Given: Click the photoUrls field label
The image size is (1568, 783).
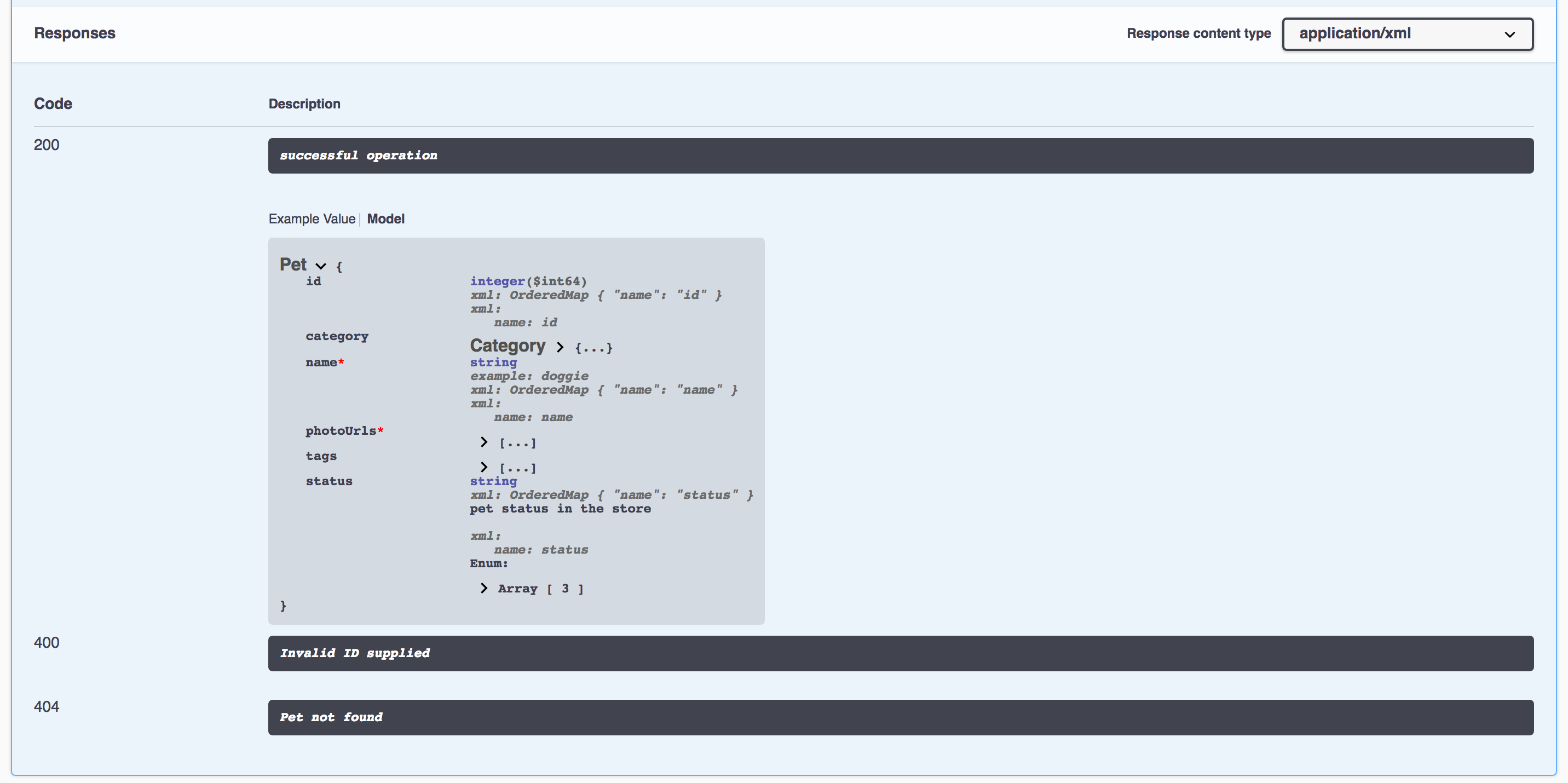Looking at the screenshot, I should click(x=342, y=430).
